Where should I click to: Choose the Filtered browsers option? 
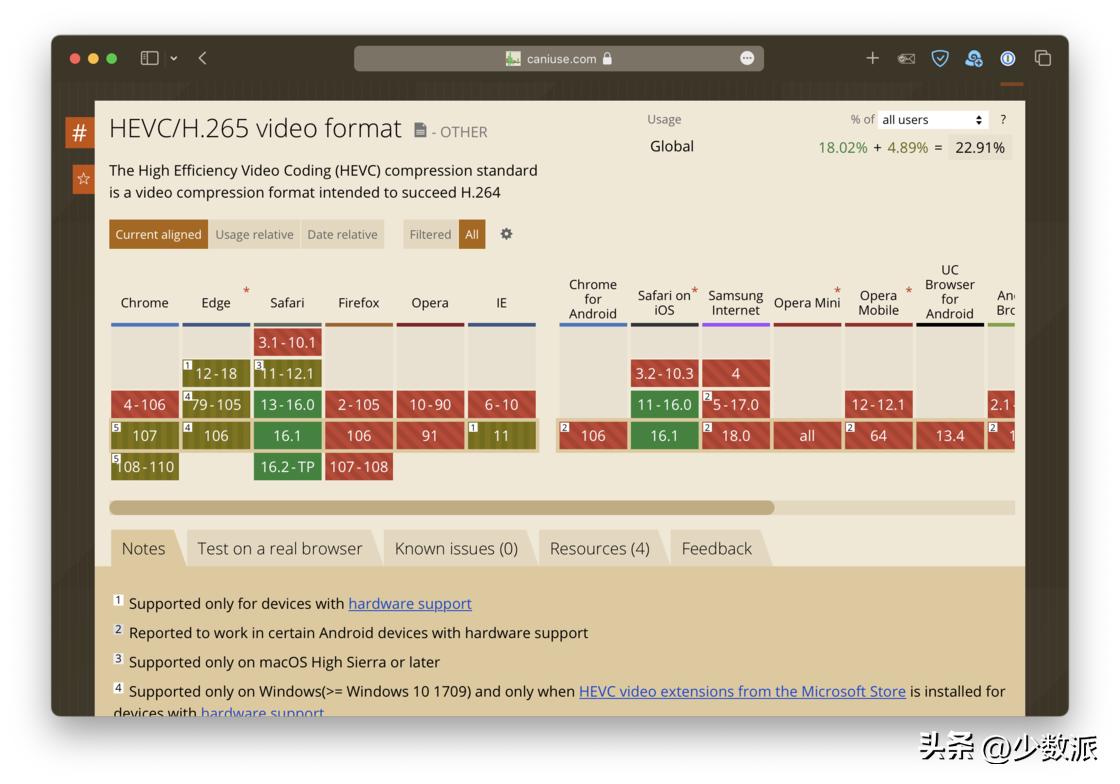click(x=430, y=234)
